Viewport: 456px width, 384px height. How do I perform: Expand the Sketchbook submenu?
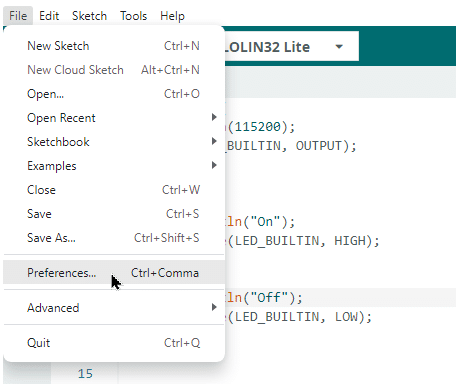tap(114, 142)
